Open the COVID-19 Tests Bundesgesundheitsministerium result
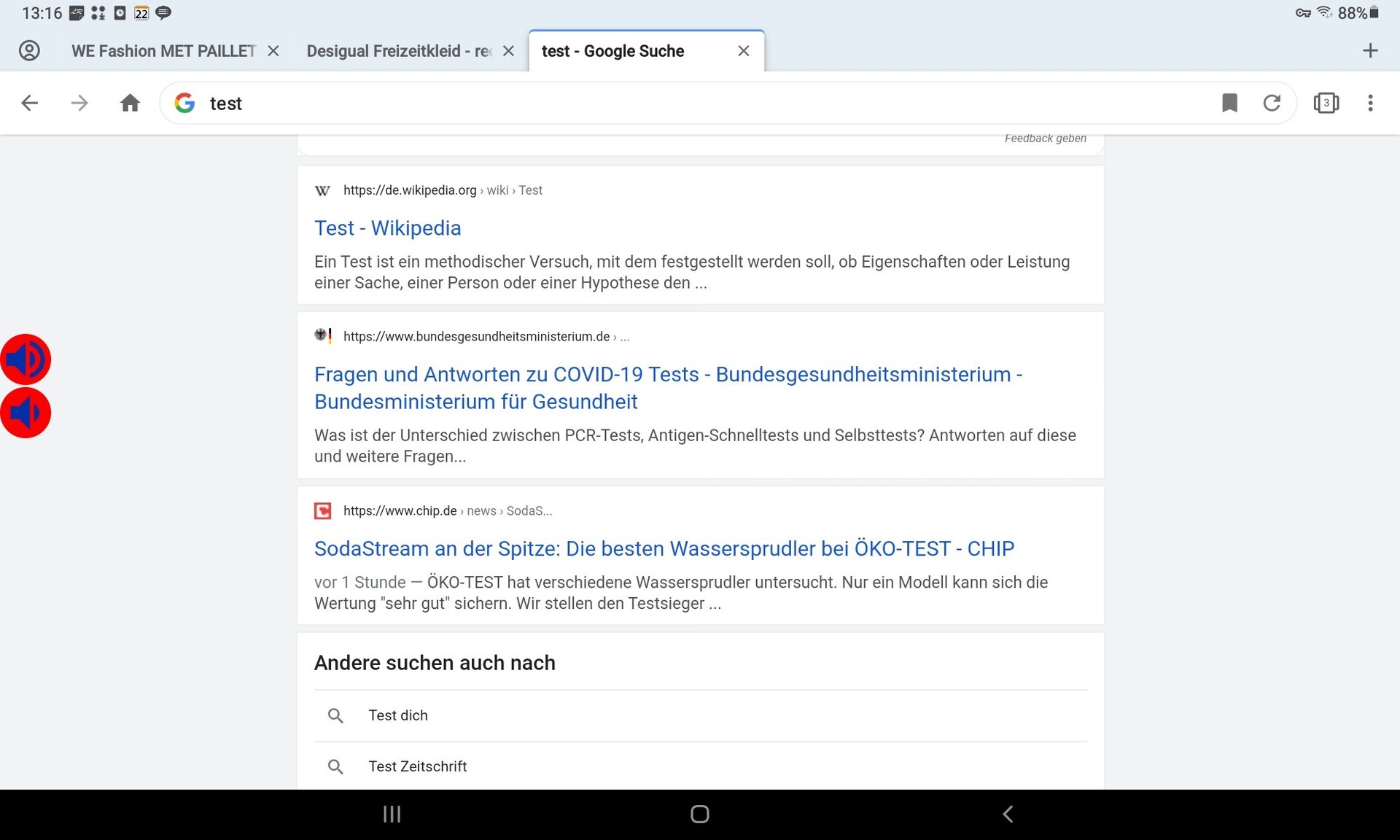The image size is (1400, 840). coord(668,388)
